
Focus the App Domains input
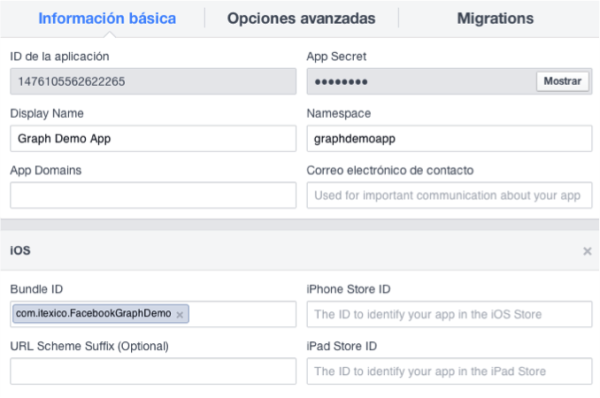(153, 195)
